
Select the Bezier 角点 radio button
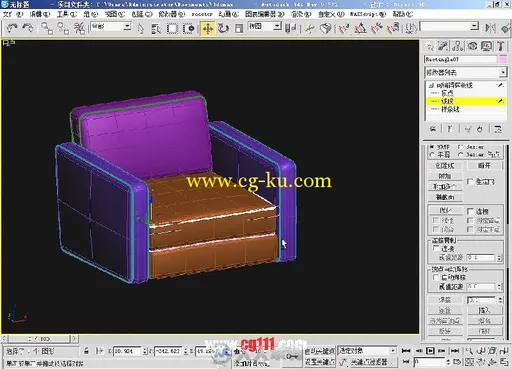[x=460, y=155]
